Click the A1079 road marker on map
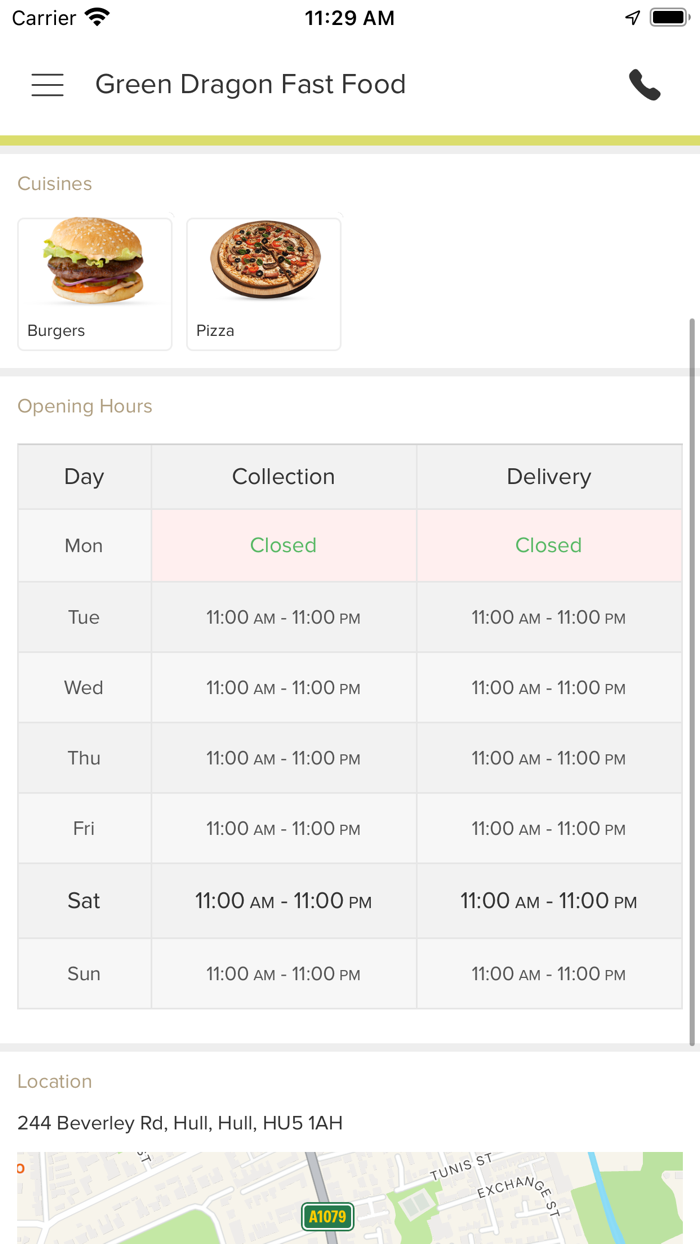 tap(327, 1217)
